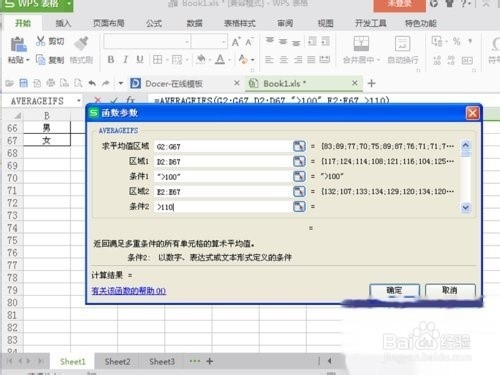500x375 pixels.
Task: Click the 求平均值区域 input field
Action: tap(222, 146)
